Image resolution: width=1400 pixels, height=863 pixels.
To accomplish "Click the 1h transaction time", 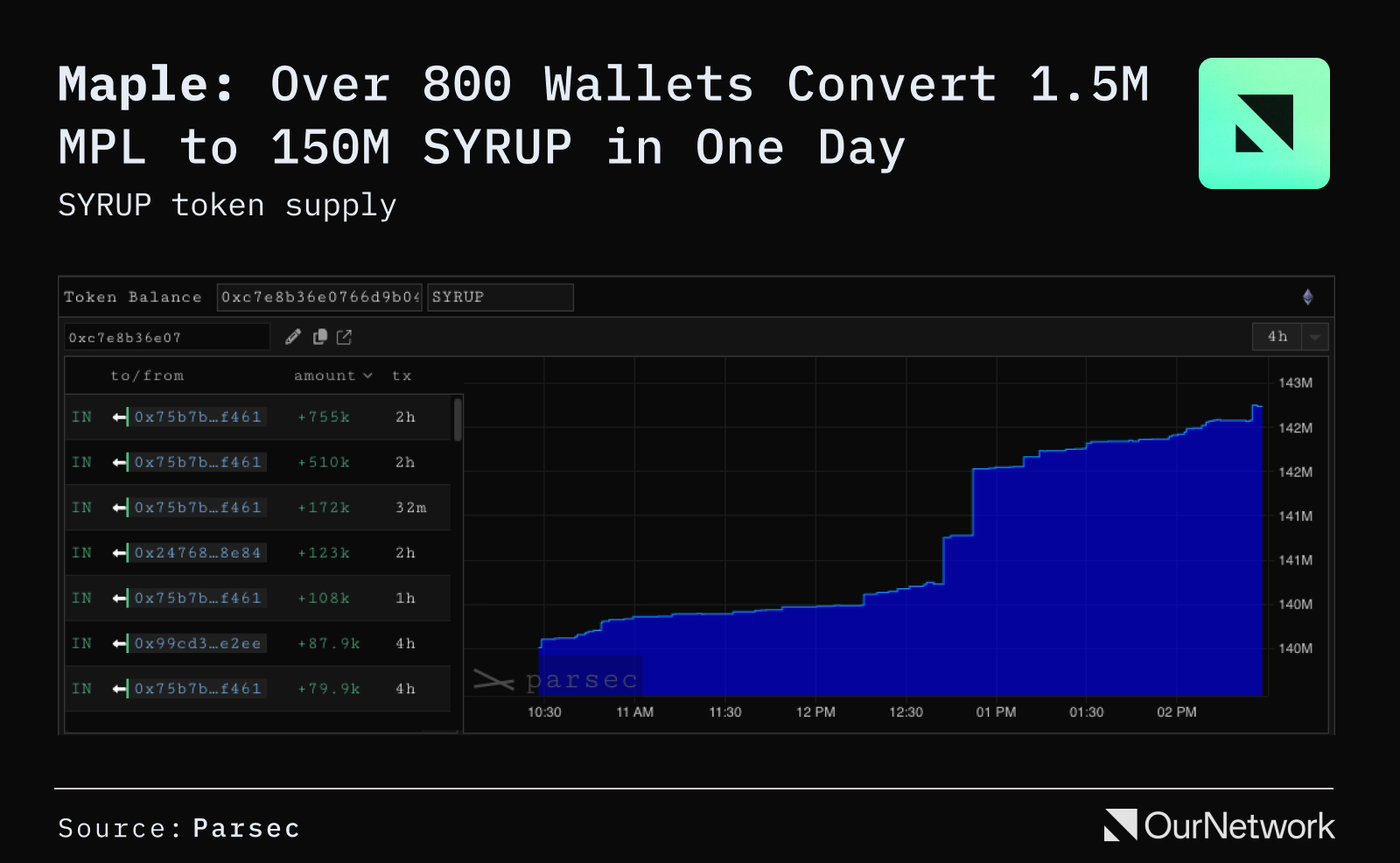I will coord(405,599).
